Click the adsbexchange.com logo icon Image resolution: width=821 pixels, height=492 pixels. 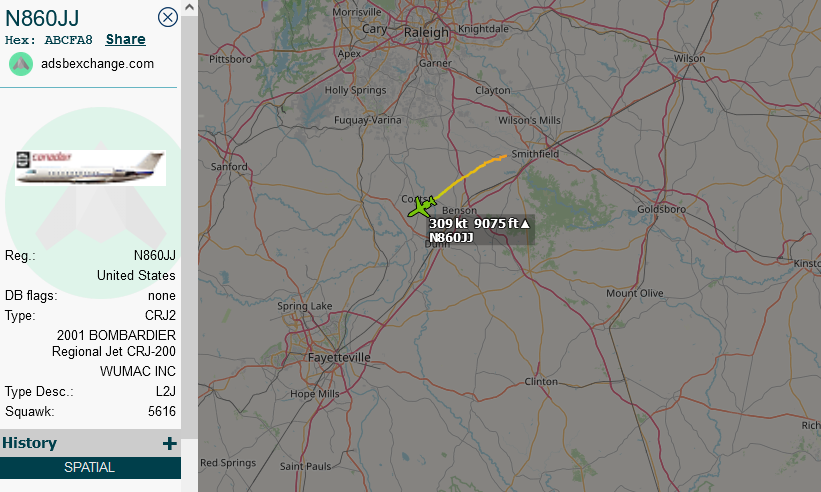[x=21, y=64]
